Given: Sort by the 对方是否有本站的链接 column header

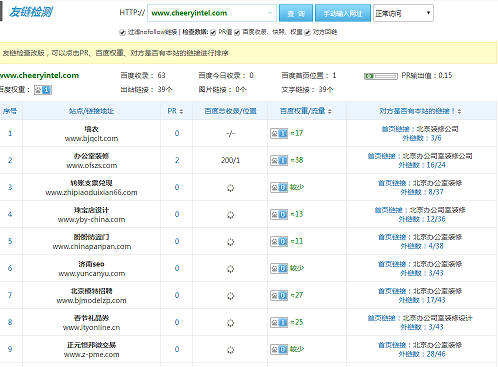Looking at the screenshot, I should pyautogui.click(x=420, y=111).
